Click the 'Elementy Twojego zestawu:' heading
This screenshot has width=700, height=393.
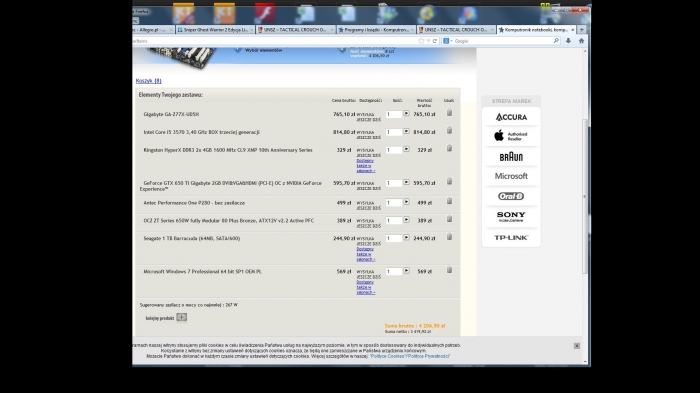pyautogui.click(x=171, y=95)
